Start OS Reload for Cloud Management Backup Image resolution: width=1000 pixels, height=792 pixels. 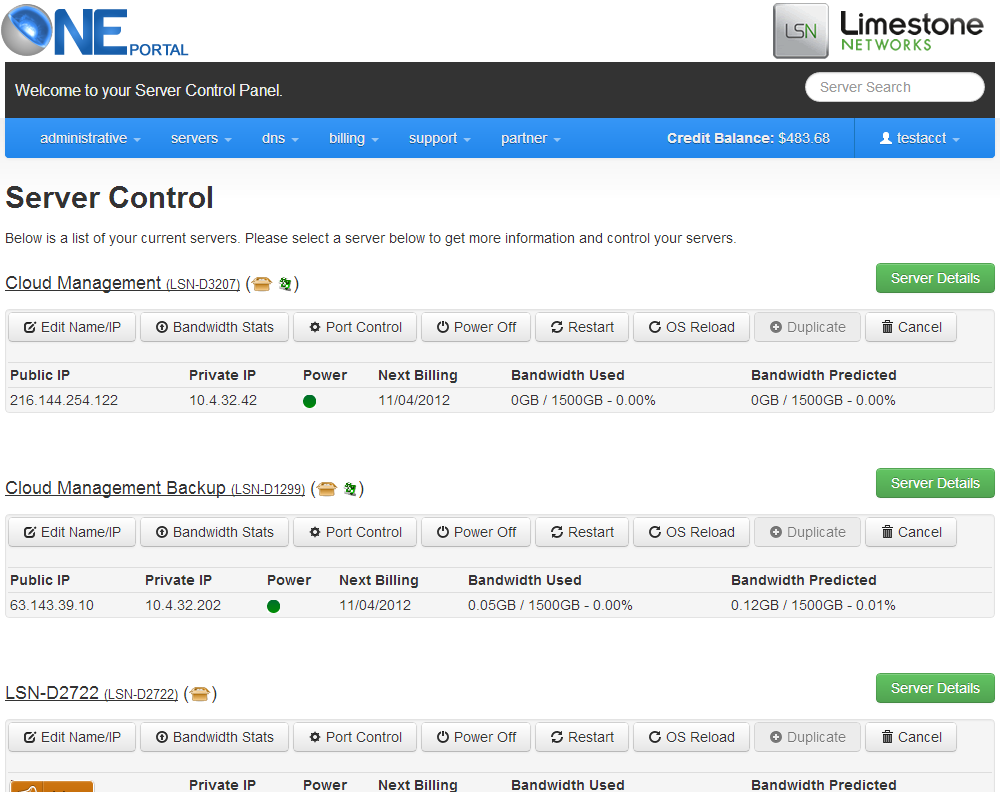click(x=691, y=532)
